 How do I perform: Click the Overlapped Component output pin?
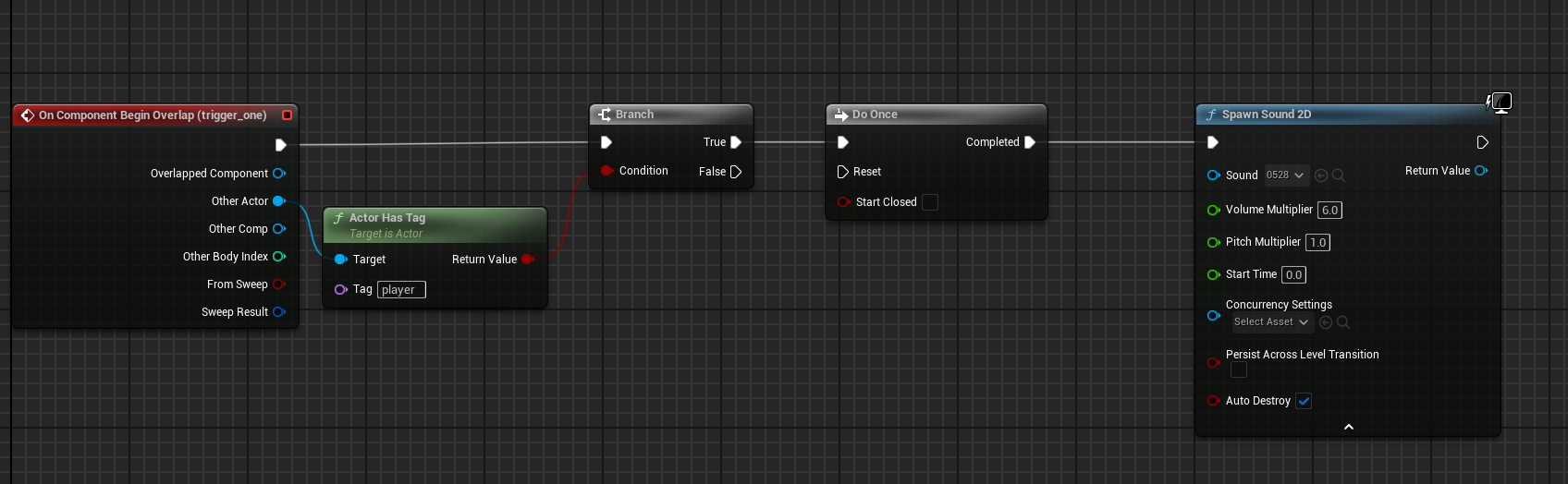pos(279,173)
